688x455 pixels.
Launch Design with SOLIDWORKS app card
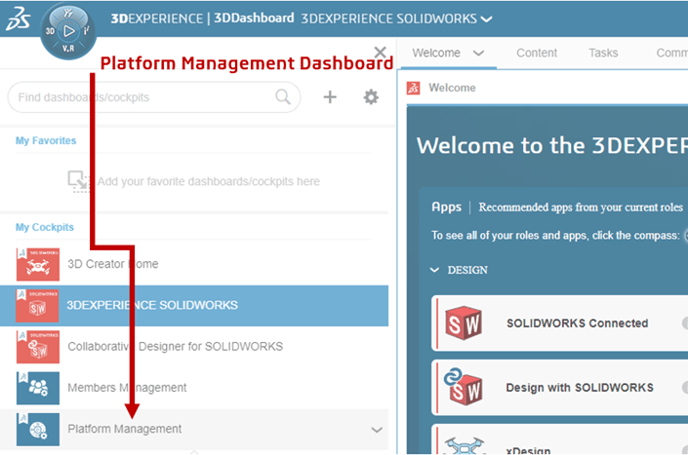tap(559, 387)
